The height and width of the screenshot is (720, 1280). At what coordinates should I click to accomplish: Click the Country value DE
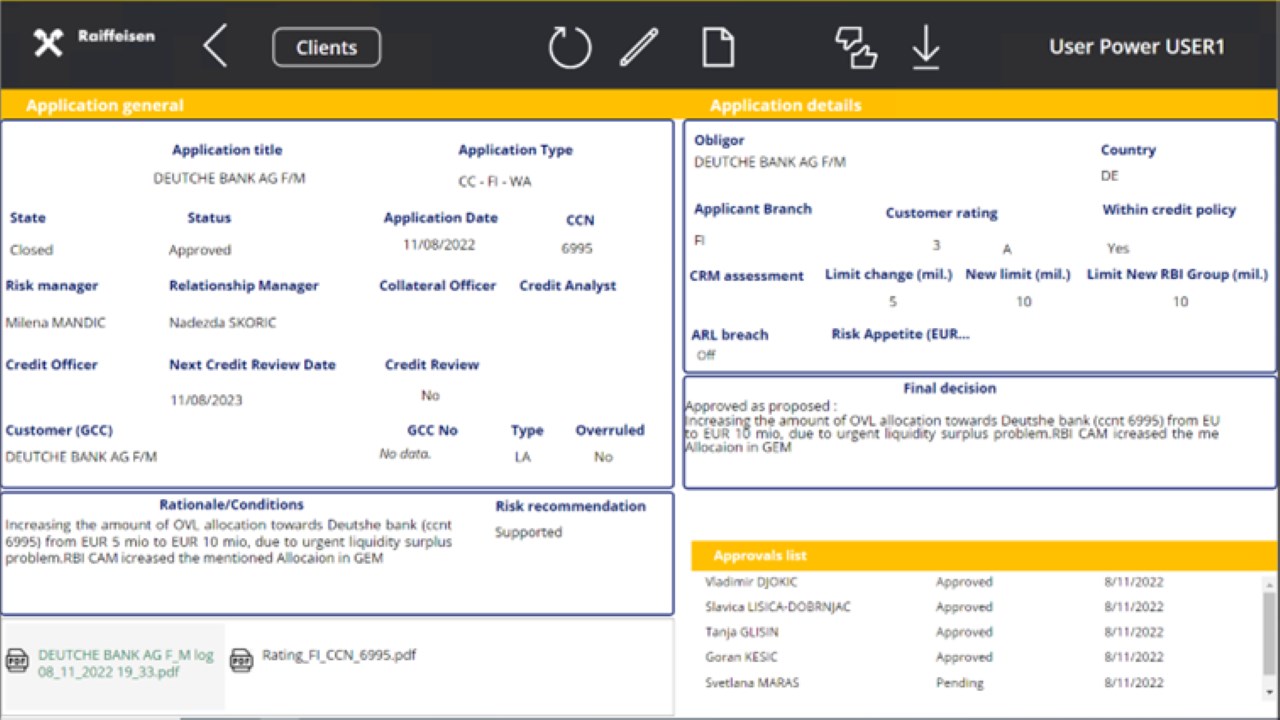[1110, 176]
